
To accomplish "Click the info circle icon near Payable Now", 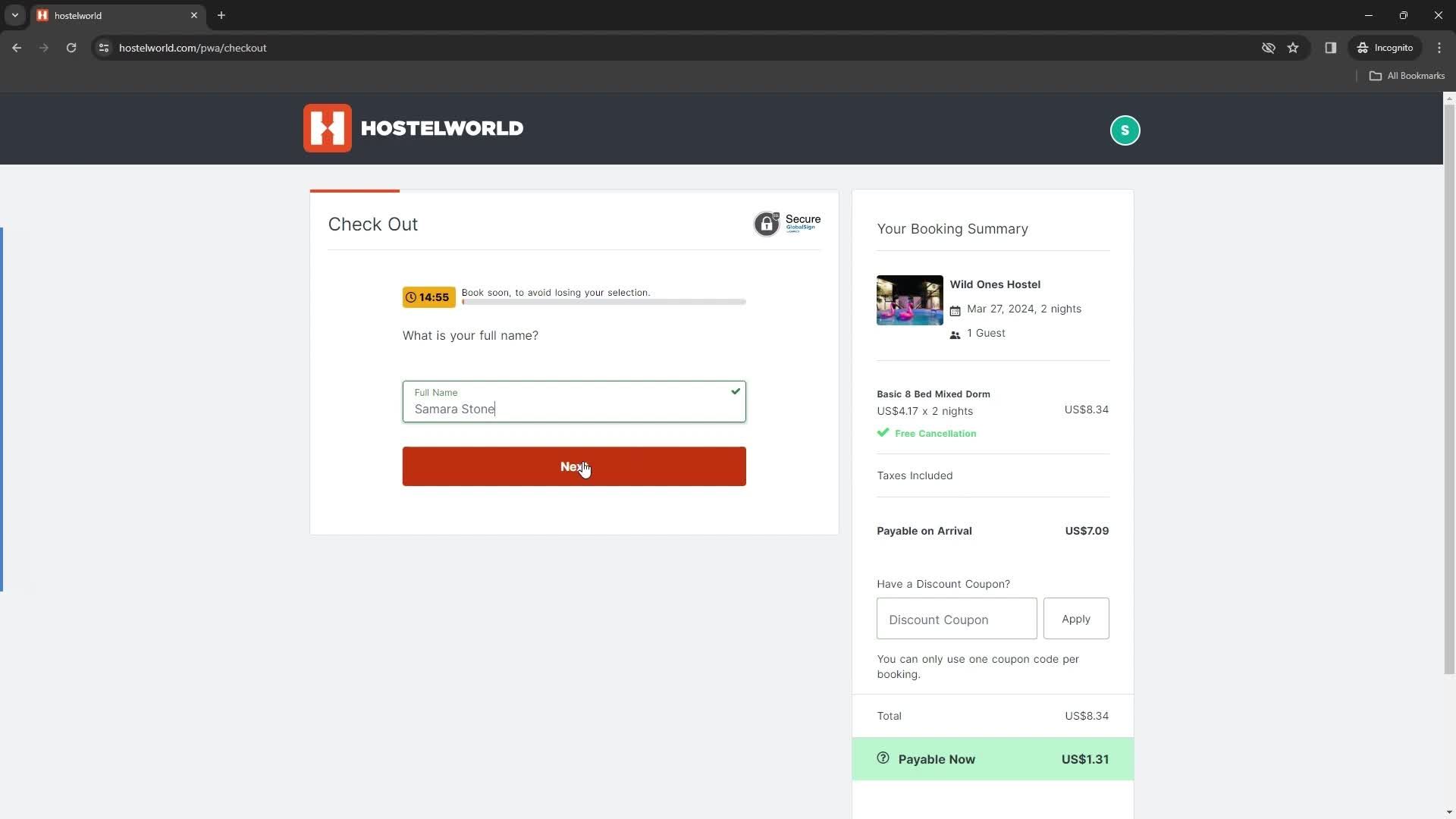I will (x=883, y=758).
